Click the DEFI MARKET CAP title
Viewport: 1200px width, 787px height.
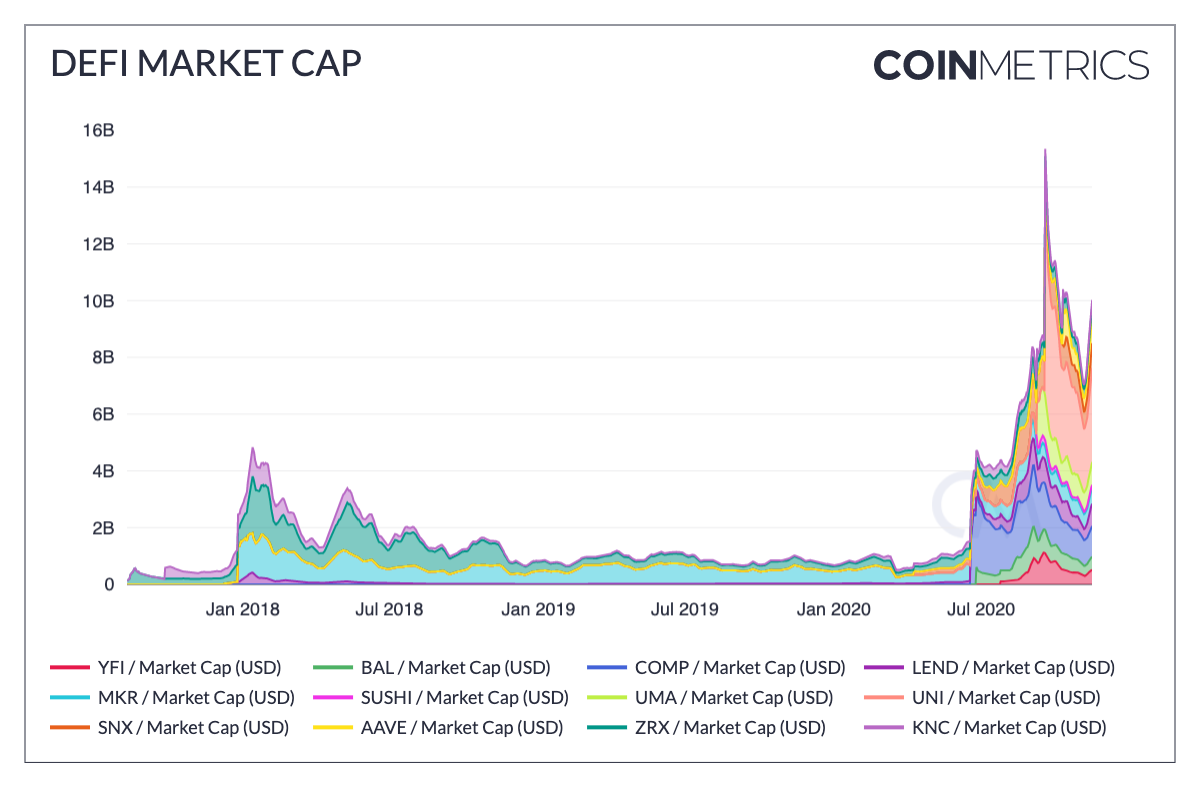pos(206,63)
